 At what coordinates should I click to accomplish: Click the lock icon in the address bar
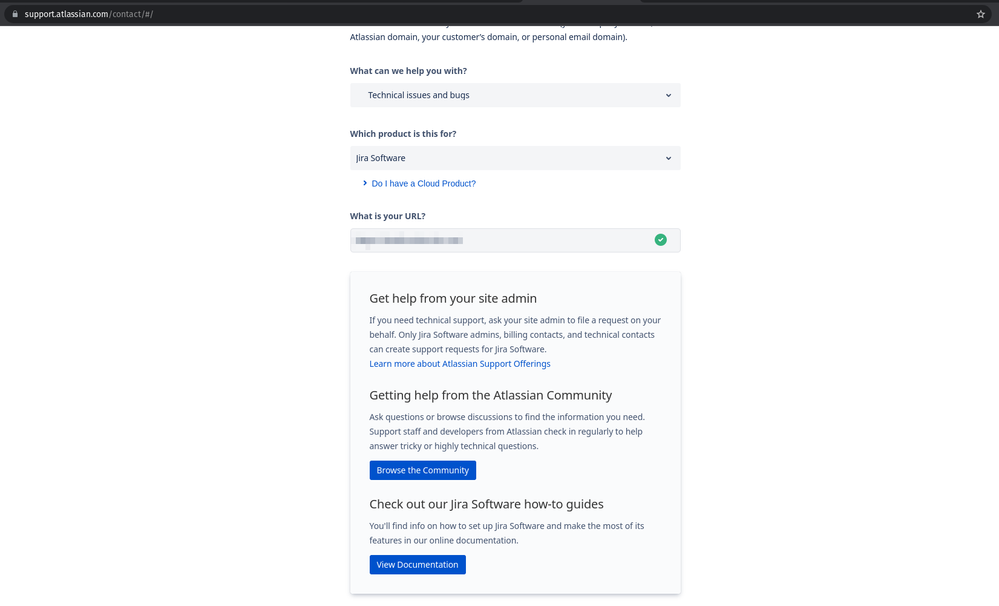(15, 14)
